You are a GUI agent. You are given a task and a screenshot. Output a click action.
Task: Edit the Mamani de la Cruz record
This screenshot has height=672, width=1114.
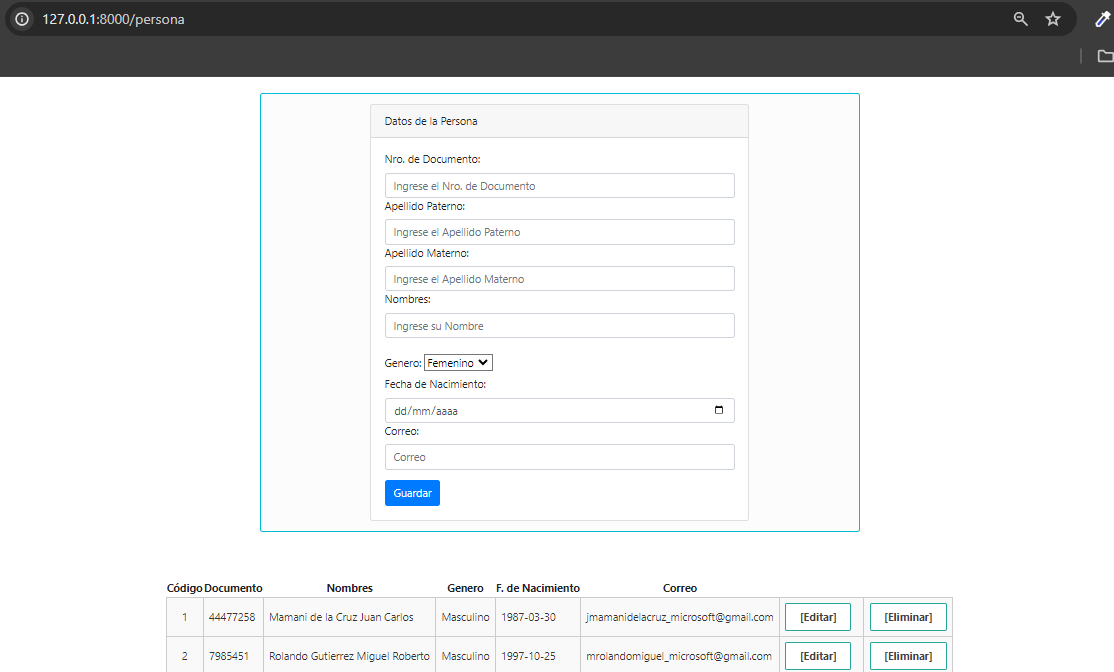tap(817, 617)
